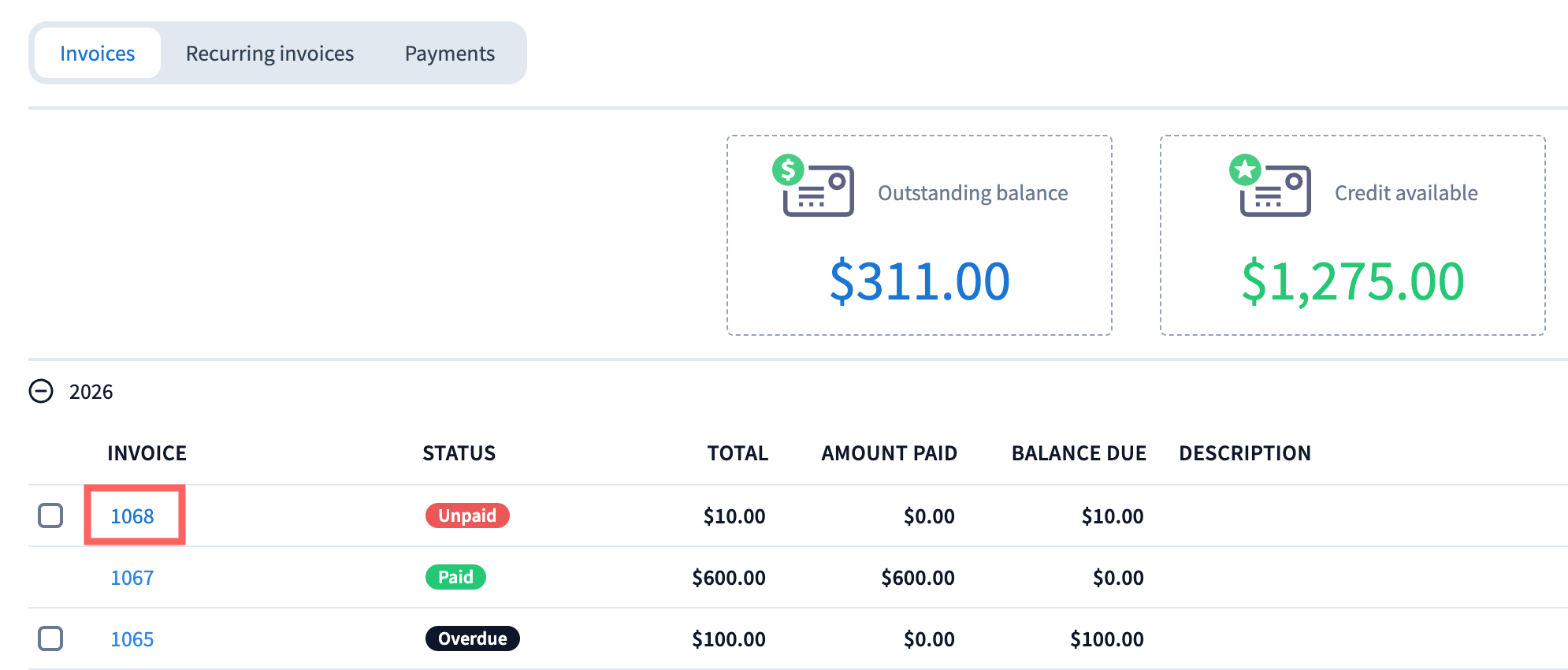Select the Invoices tab
The width and height of the screenshot is (1568, 670).
(98, 54)
